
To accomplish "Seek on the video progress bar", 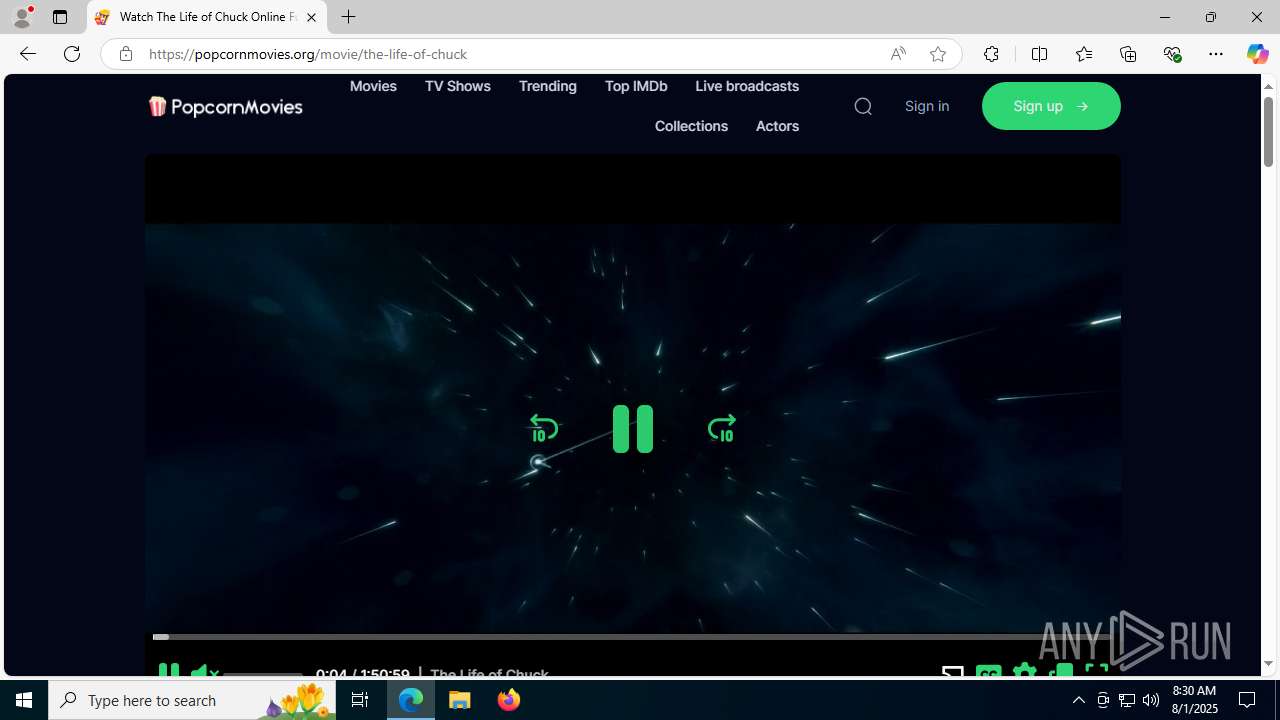I will (x=632, y=636).
